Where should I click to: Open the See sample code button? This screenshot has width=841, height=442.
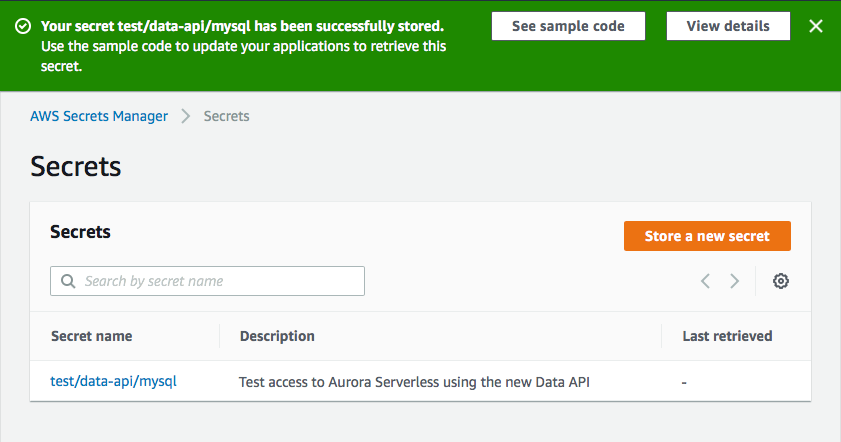click(x=568, y=26)
